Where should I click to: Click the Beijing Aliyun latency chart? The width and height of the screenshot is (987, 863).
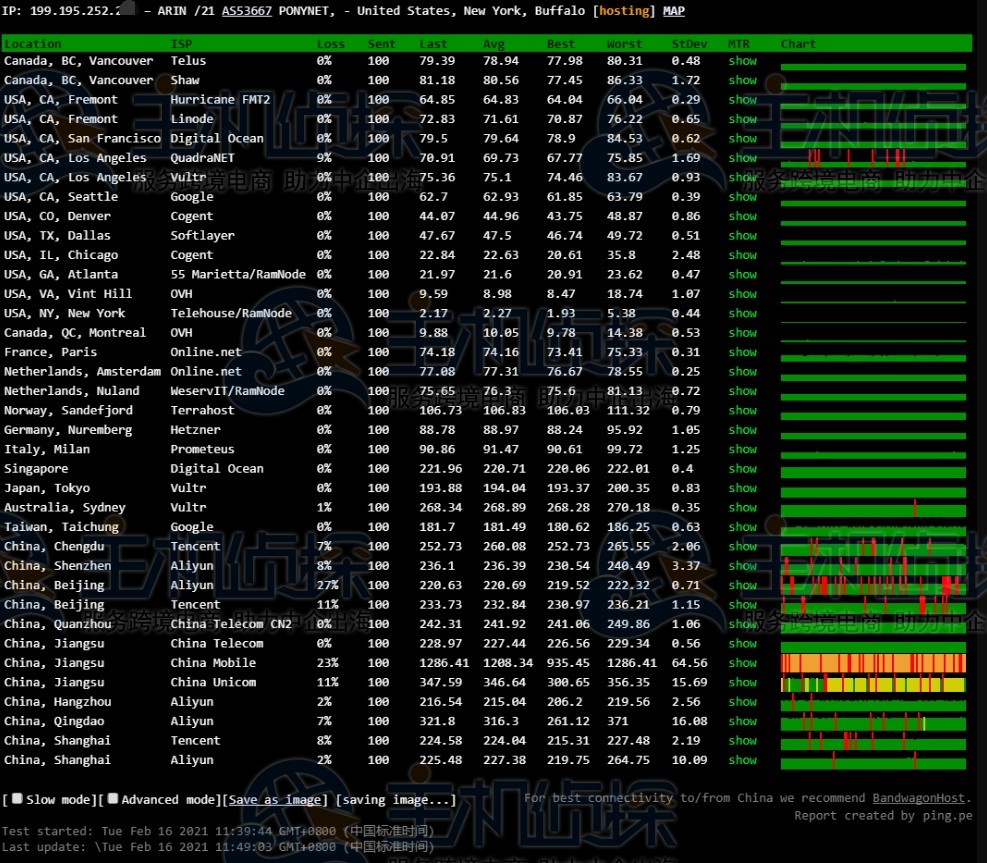coord(873,585)
